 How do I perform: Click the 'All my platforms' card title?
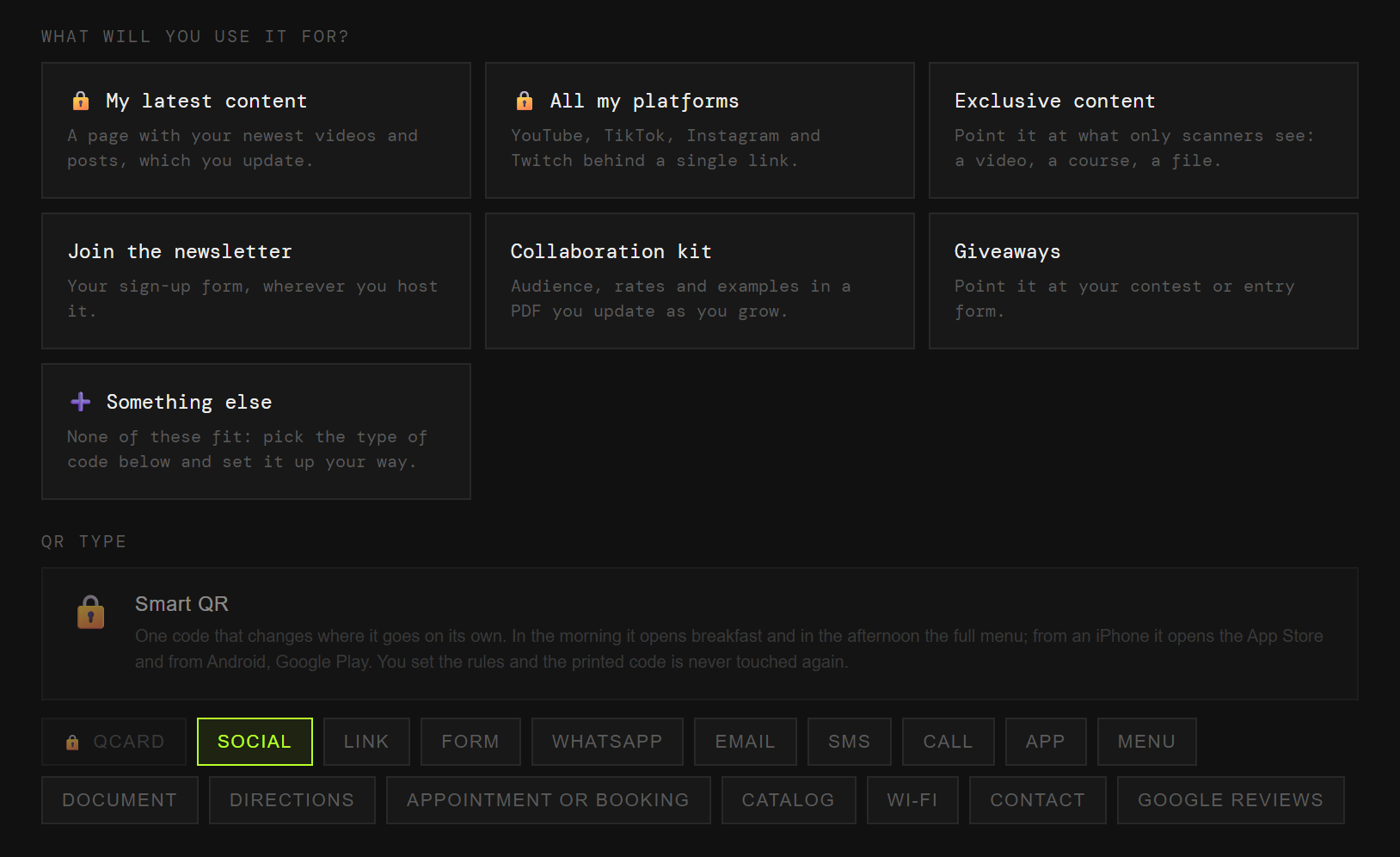pos(645,102)
